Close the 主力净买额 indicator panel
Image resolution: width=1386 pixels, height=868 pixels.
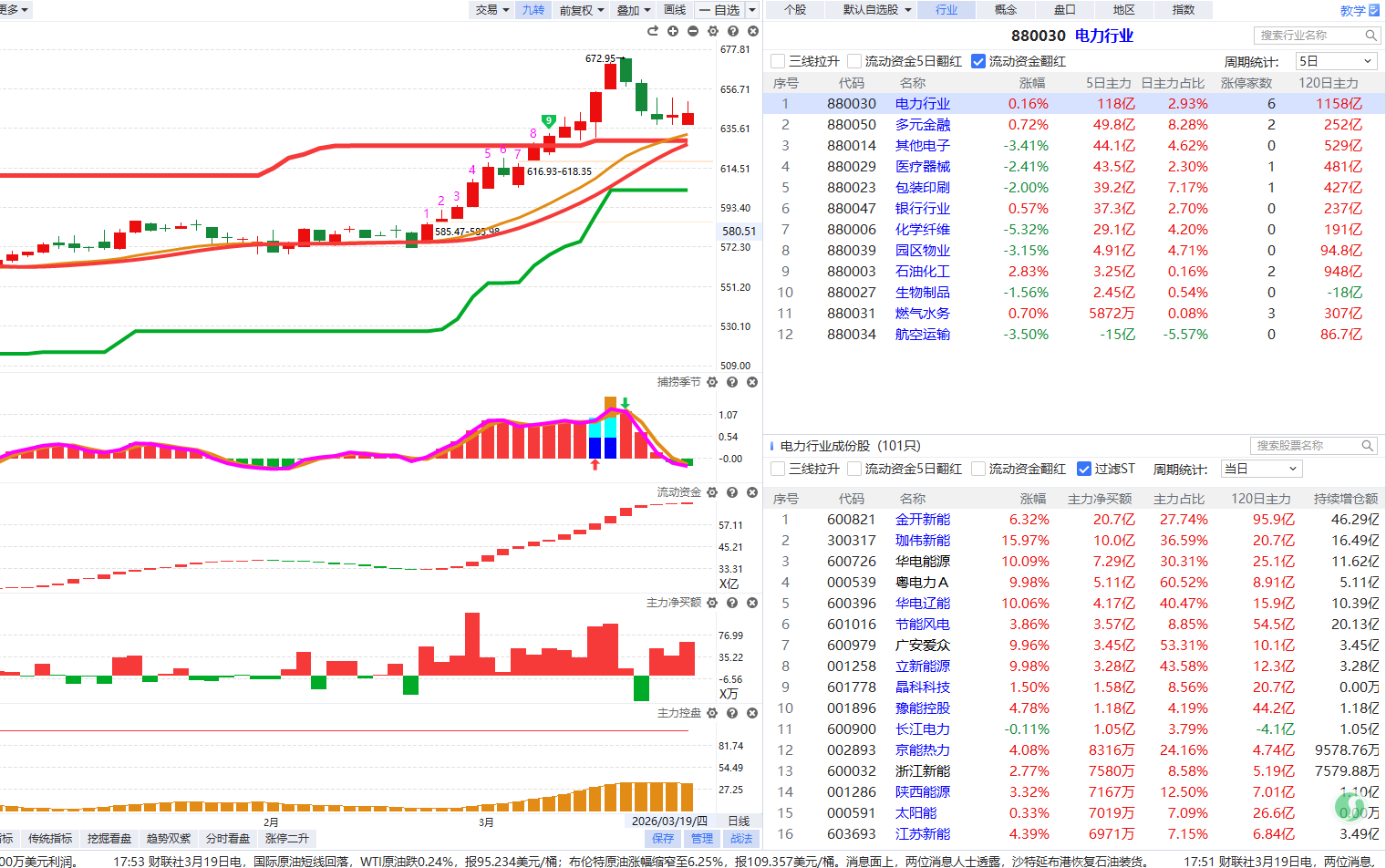pos(752,603)
